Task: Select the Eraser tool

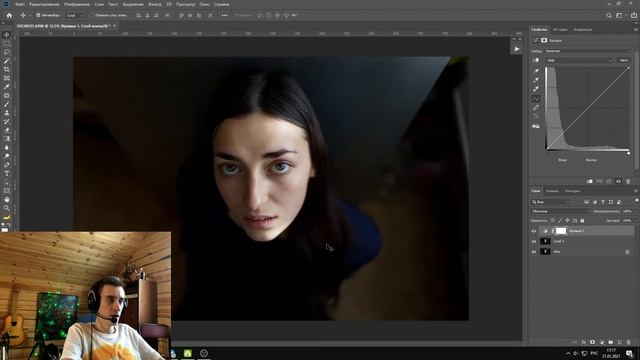Action: pyautogui.click(x=7, y=130)
